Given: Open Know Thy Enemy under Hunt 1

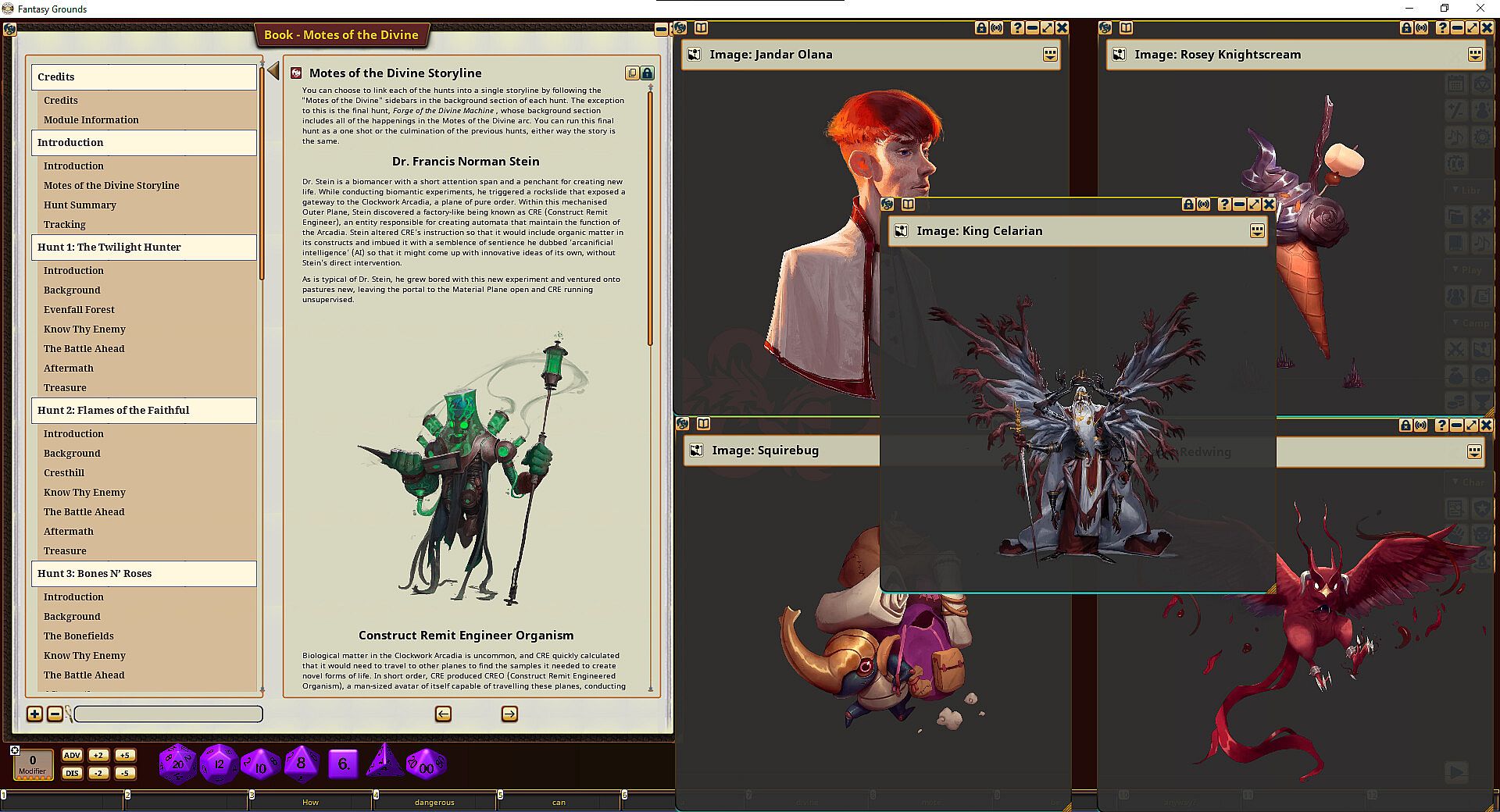Looking at the screenshot, I should pyautogui.click(x=84, y=329).
